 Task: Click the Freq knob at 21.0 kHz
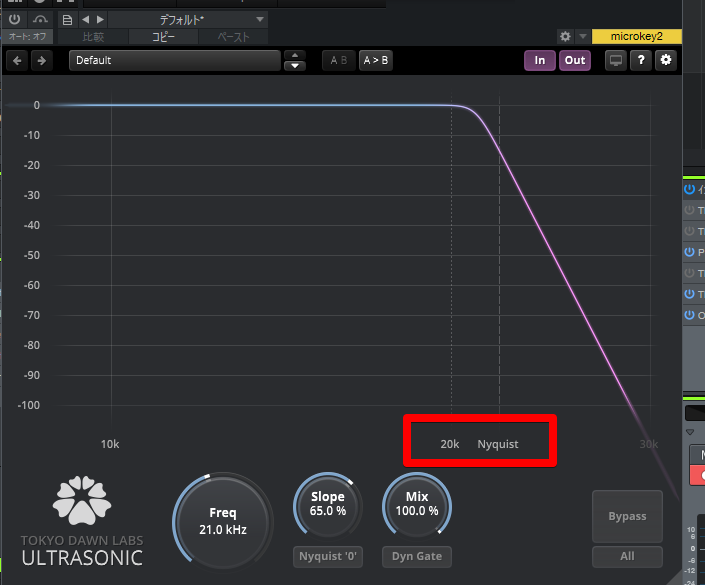pos(222,520)
